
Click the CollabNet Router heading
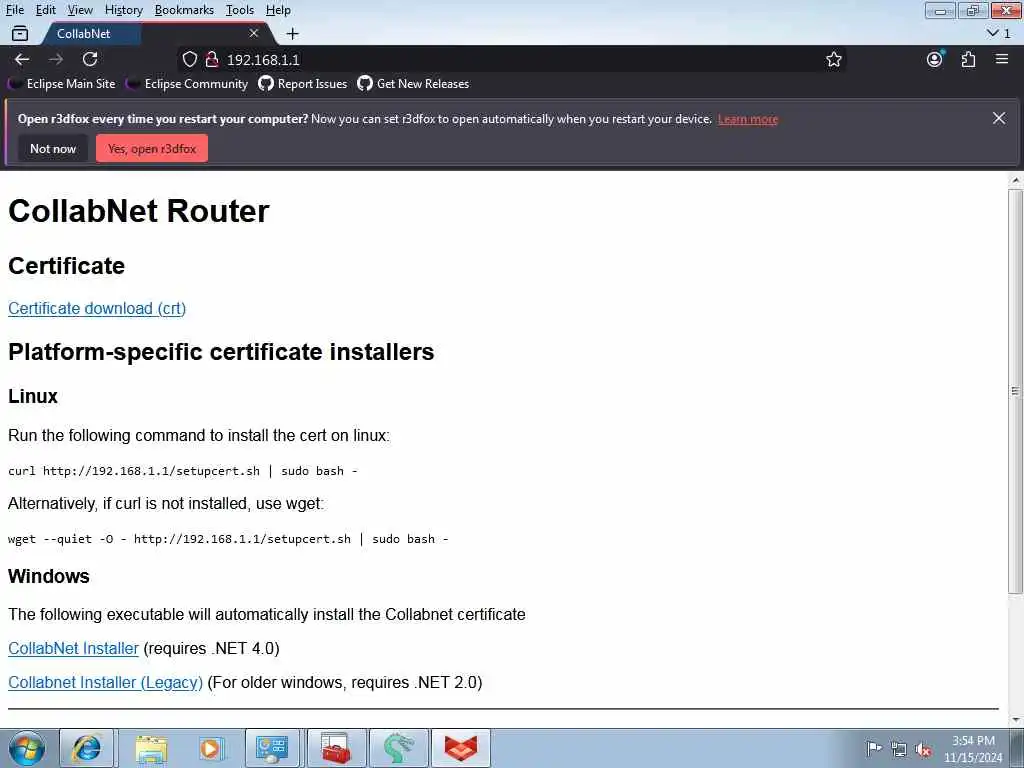pos(138,211)
